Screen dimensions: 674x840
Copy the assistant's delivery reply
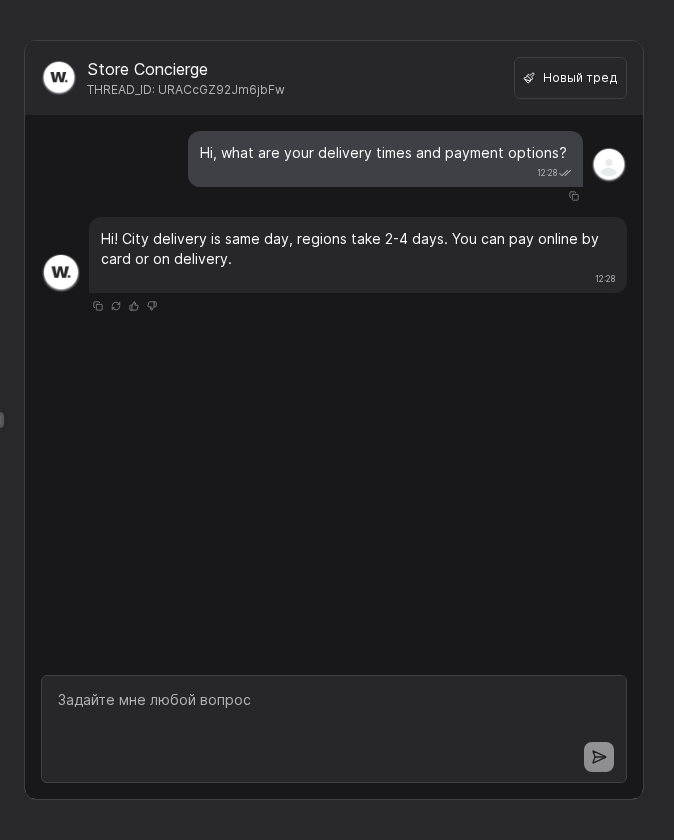98,306
